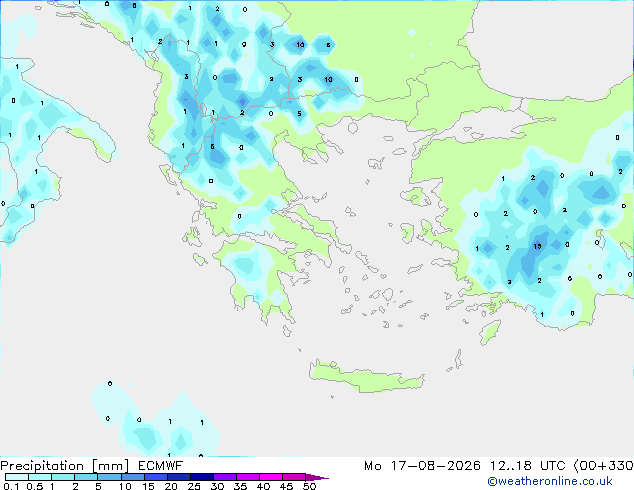Image resolution: width=634 pixels, height=490 pixels.
Task: Click the legend label 35
Action: [240, 486]
